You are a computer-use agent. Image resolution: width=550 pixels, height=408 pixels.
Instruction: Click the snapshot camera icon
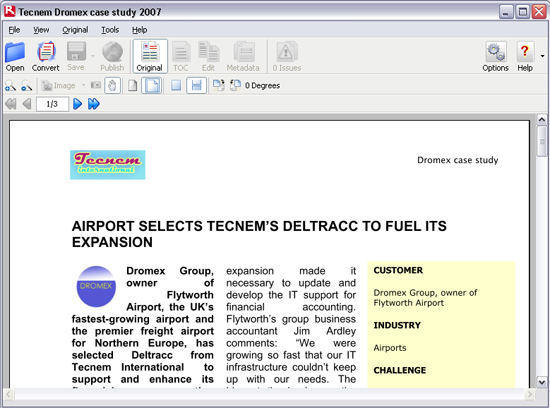coord(96,85)
